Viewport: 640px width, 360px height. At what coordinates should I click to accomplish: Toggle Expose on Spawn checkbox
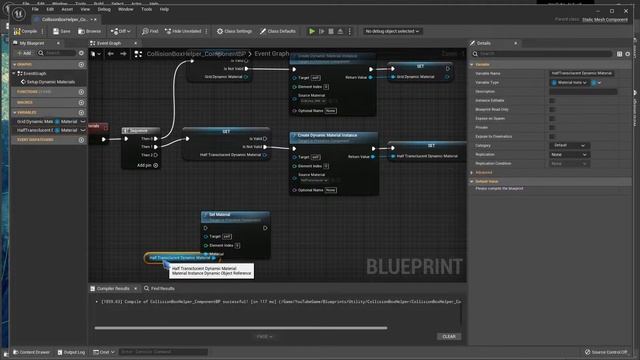(x=552, y=118)
